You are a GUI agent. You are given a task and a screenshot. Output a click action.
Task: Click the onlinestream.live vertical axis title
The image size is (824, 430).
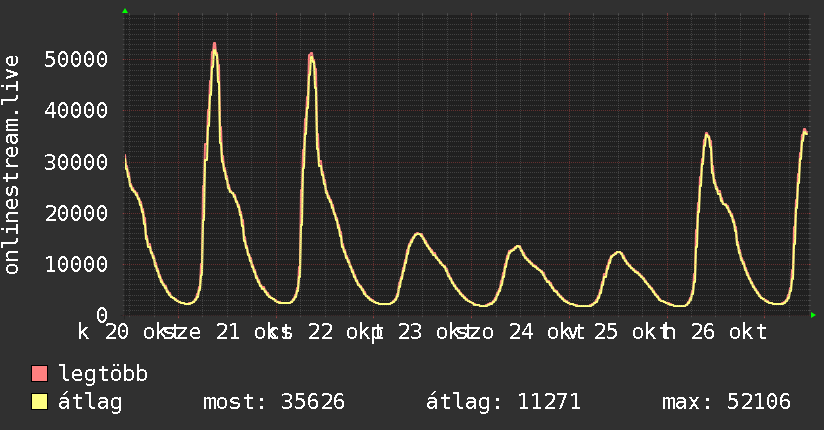(11, 165)
